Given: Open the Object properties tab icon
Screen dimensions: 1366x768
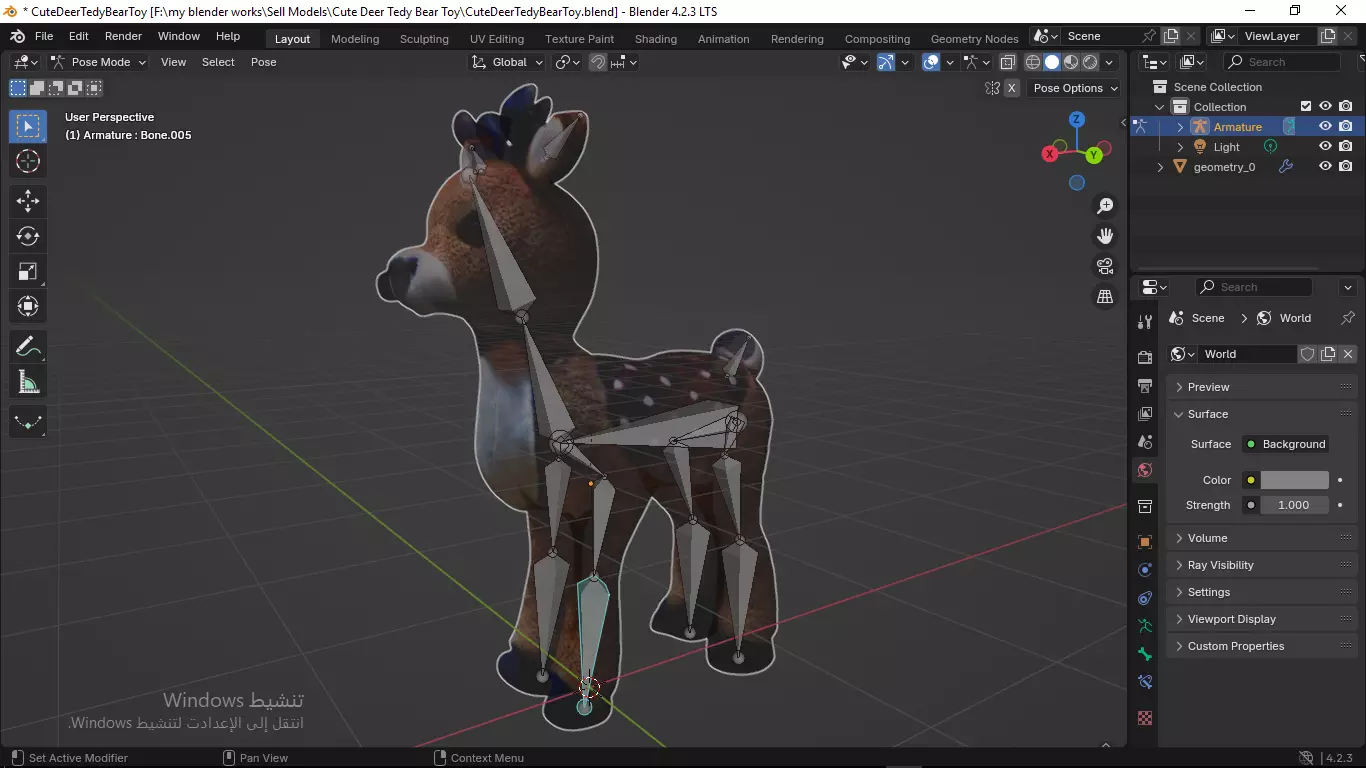Looking at the screenshot, I should coord(1145,542).
